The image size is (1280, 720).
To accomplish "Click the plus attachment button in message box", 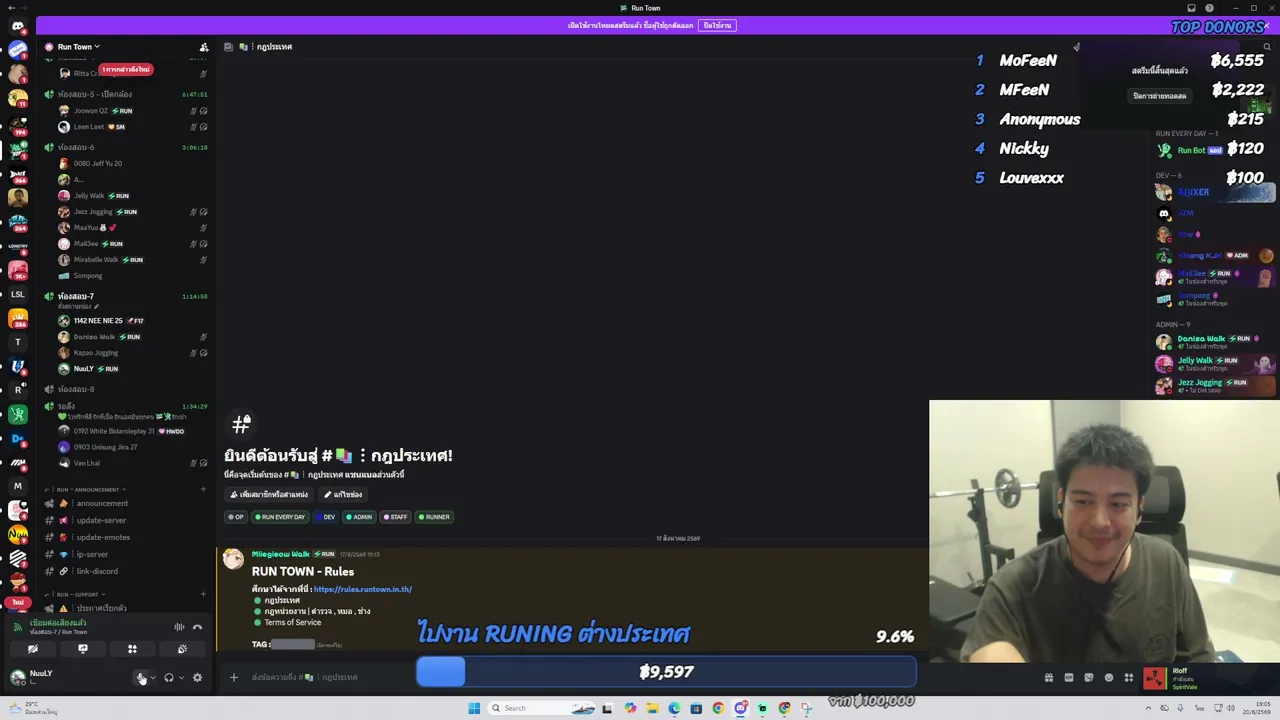I will [x=234, y=677].
